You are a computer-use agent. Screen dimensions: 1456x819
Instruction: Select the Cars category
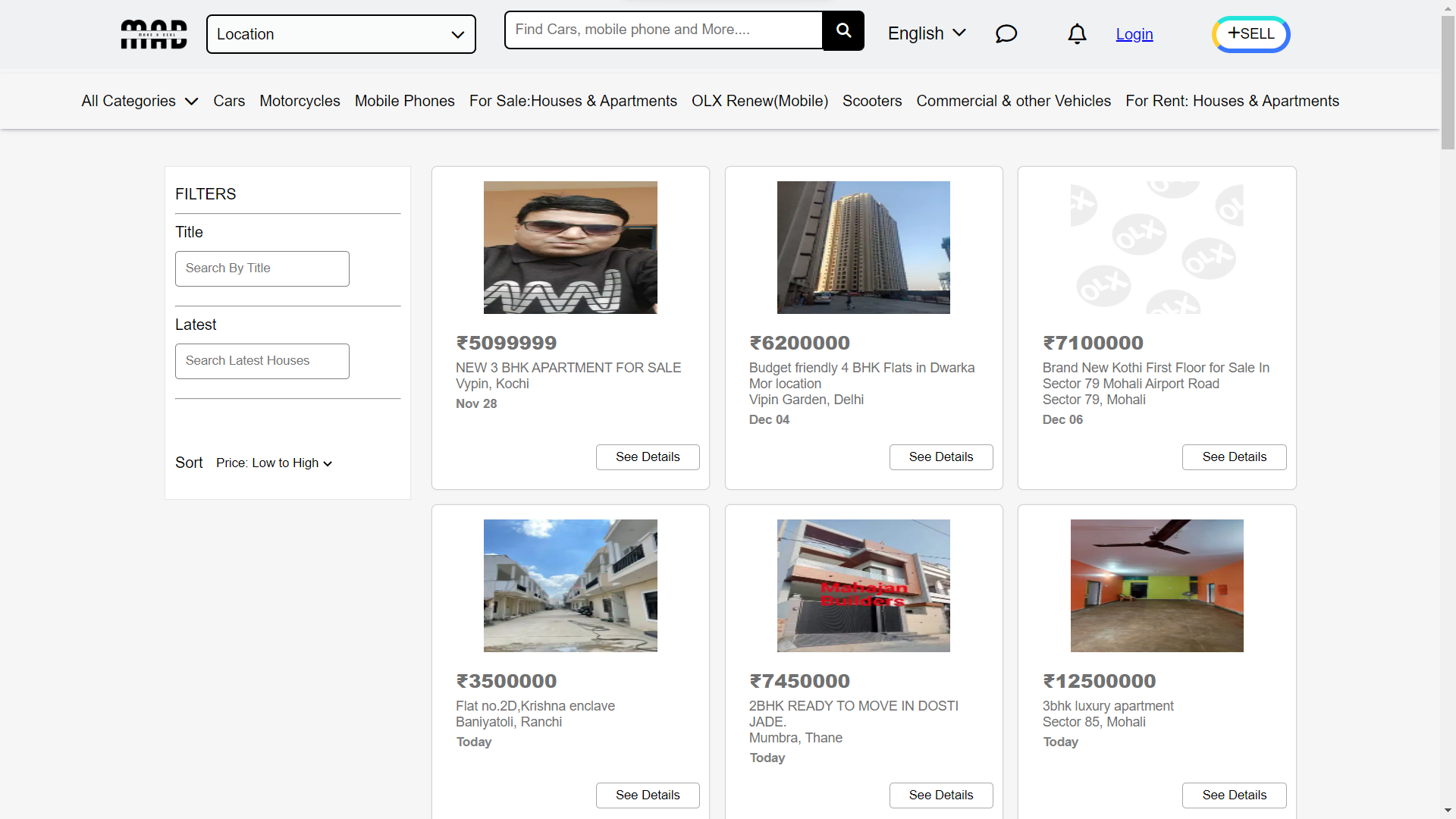(x=229, y=100)
